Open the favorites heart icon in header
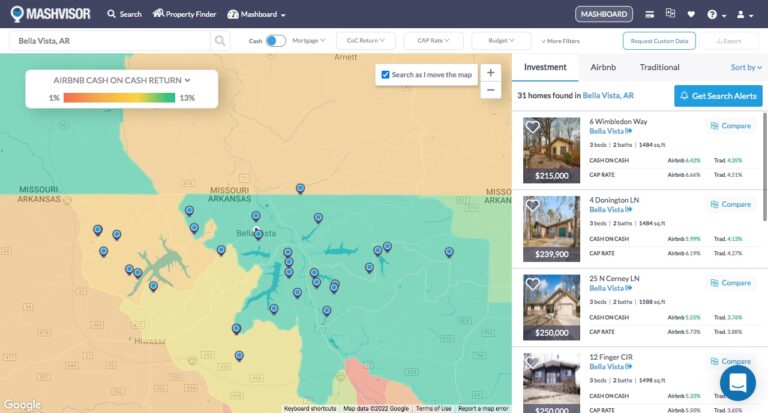Screen dimensions: 768x413 click(691, 14)
